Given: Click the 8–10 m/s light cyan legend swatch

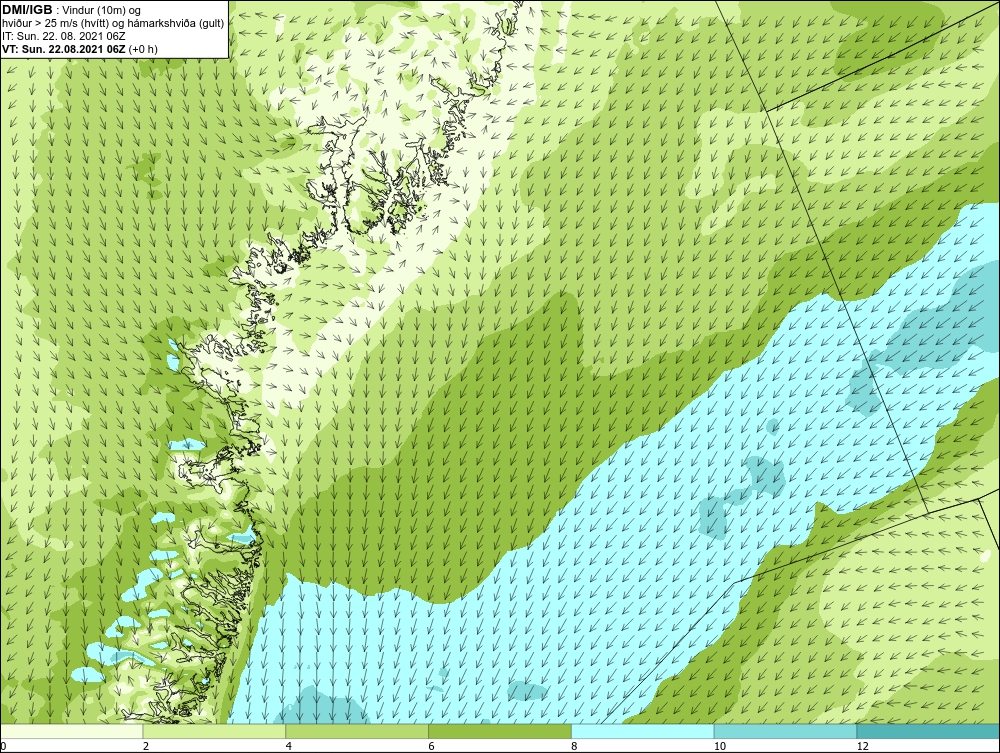Looking at the screenshot, I should (x=643, y=731).
